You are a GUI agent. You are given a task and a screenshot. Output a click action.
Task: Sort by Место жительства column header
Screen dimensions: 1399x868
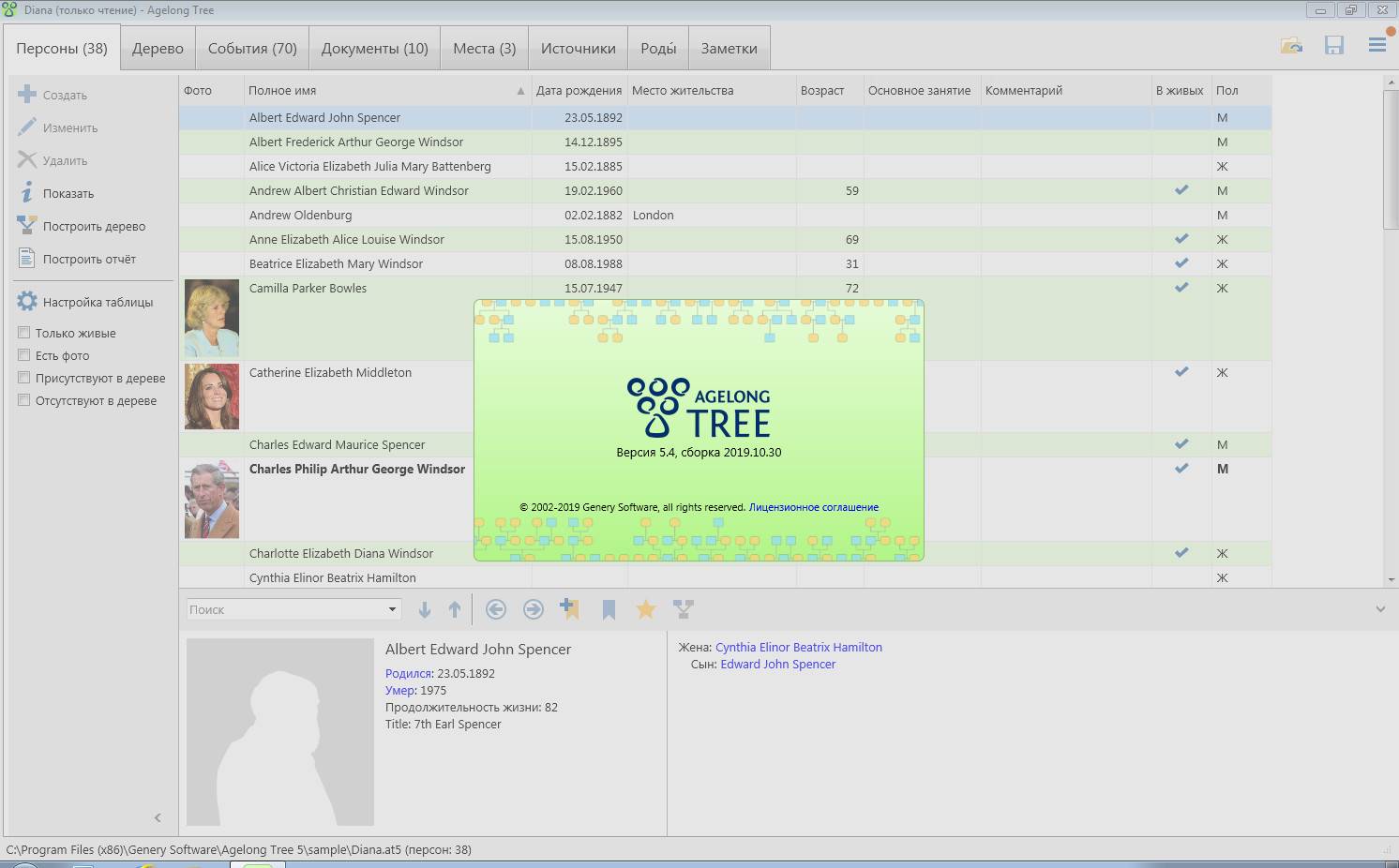pyautogui.click(x=712, y=91)
